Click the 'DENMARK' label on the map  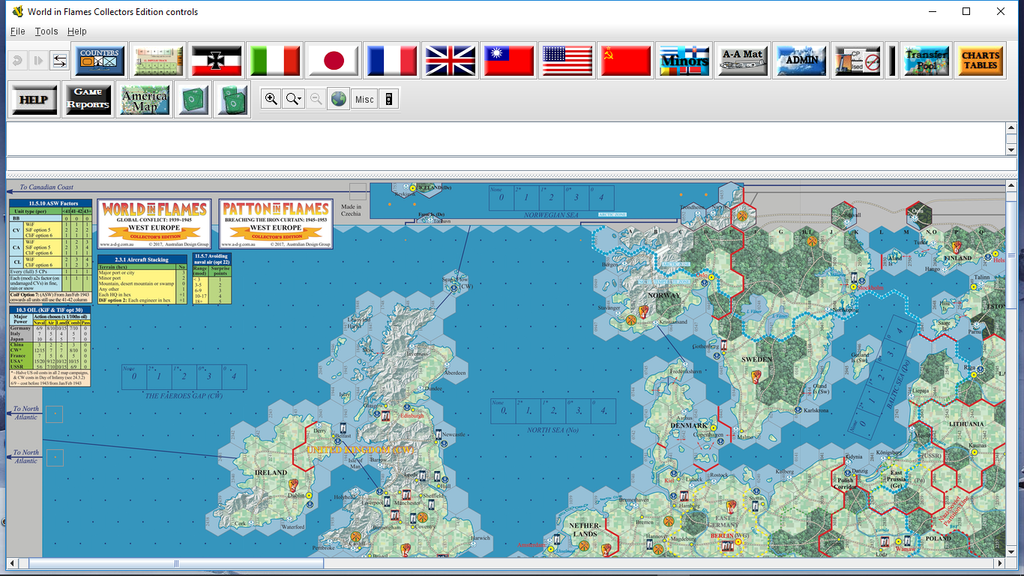point(689,425)
